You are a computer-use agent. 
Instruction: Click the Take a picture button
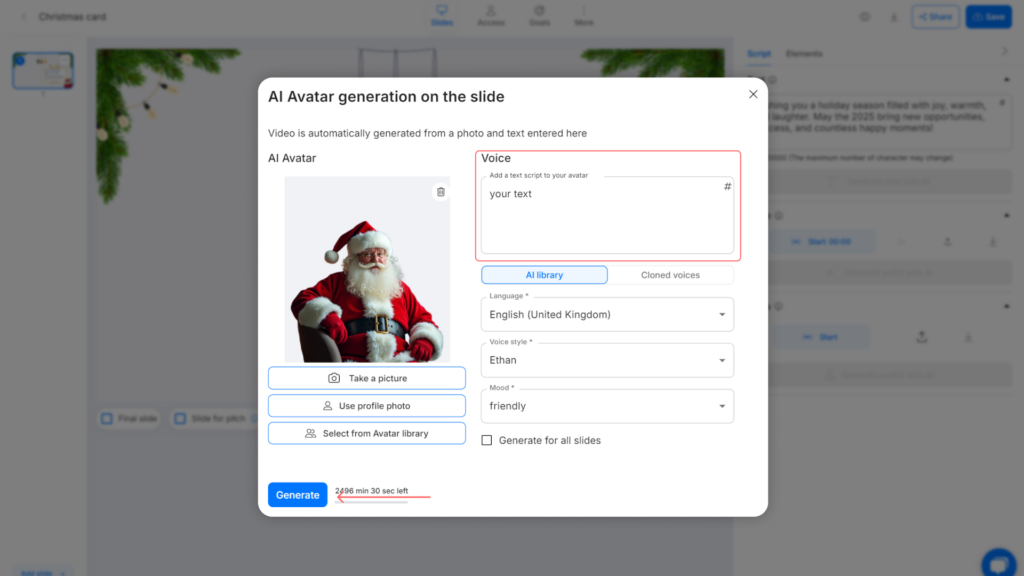[366, 378]
